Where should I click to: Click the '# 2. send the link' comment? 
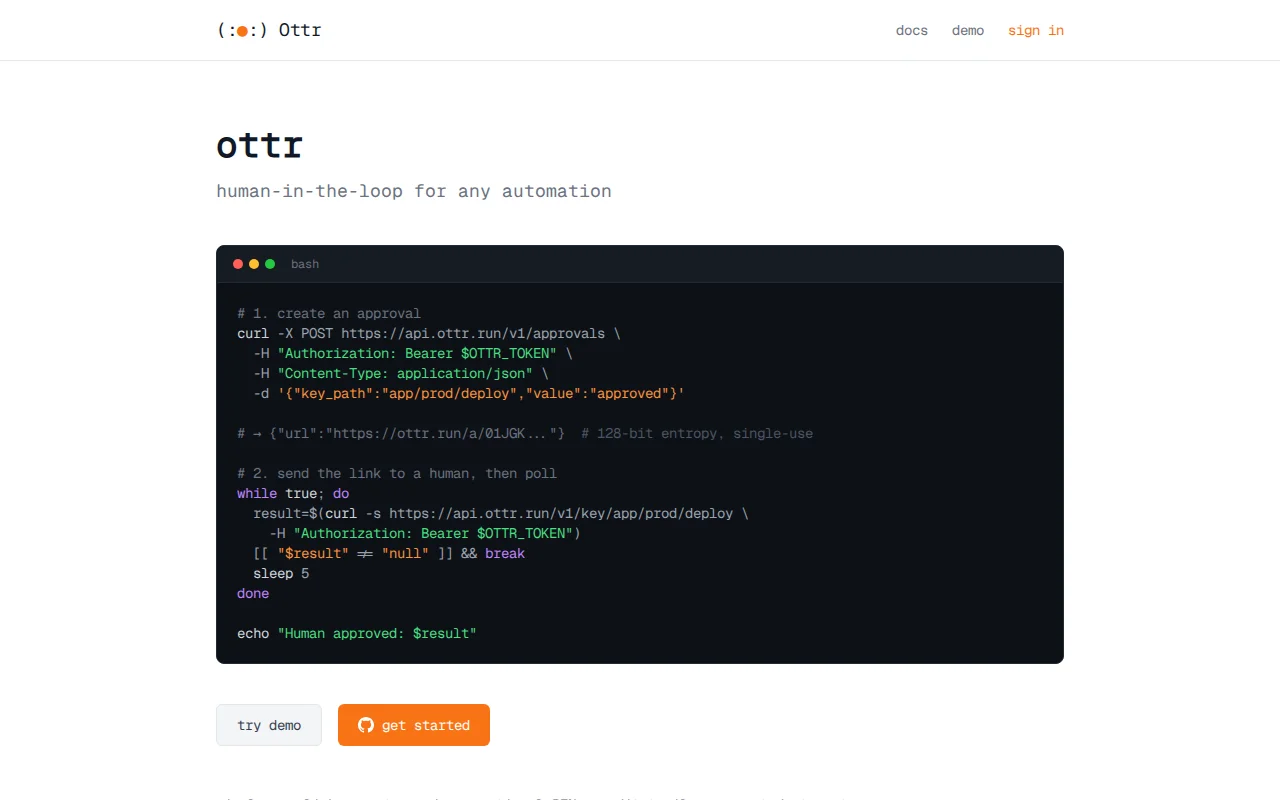(x=397, y=473)
